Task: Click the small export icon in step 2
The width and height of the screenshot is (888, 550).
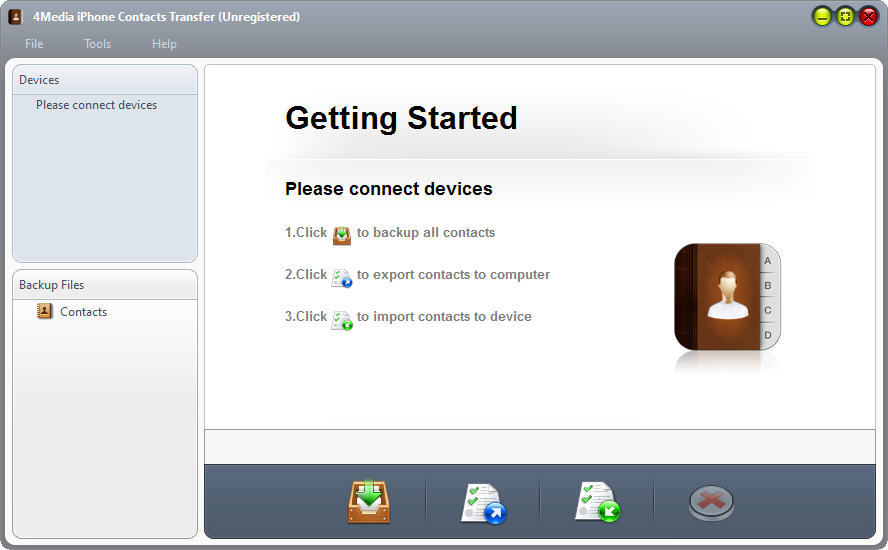Action: pyautogui.click(x=342, y=278)
